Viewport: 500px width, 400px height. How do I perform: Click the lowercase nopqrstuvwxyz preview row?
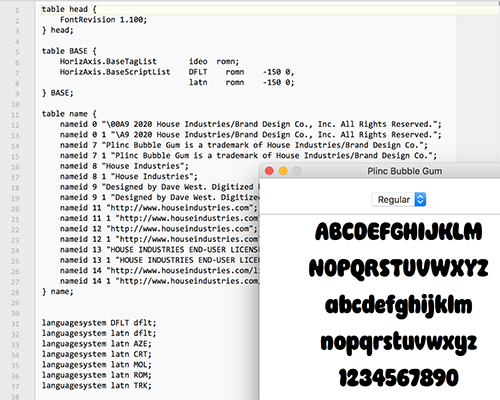click(399, 342)
